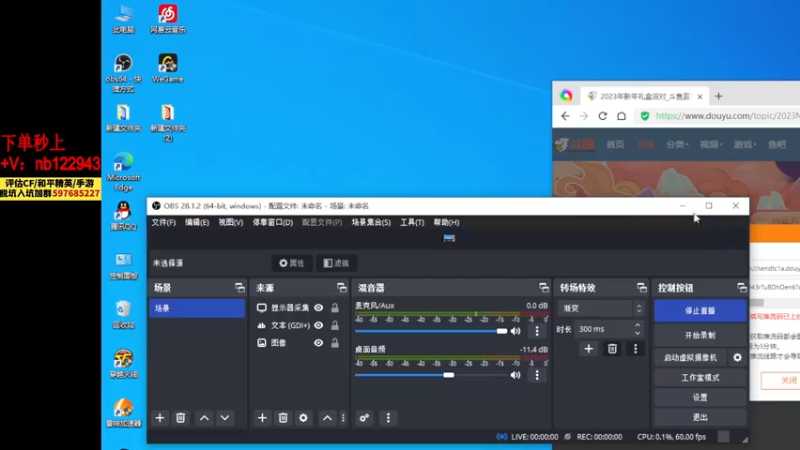Viewport: 800px width, 450px height.
Task: Reload page in the browser window
Action: click(603, 116)
